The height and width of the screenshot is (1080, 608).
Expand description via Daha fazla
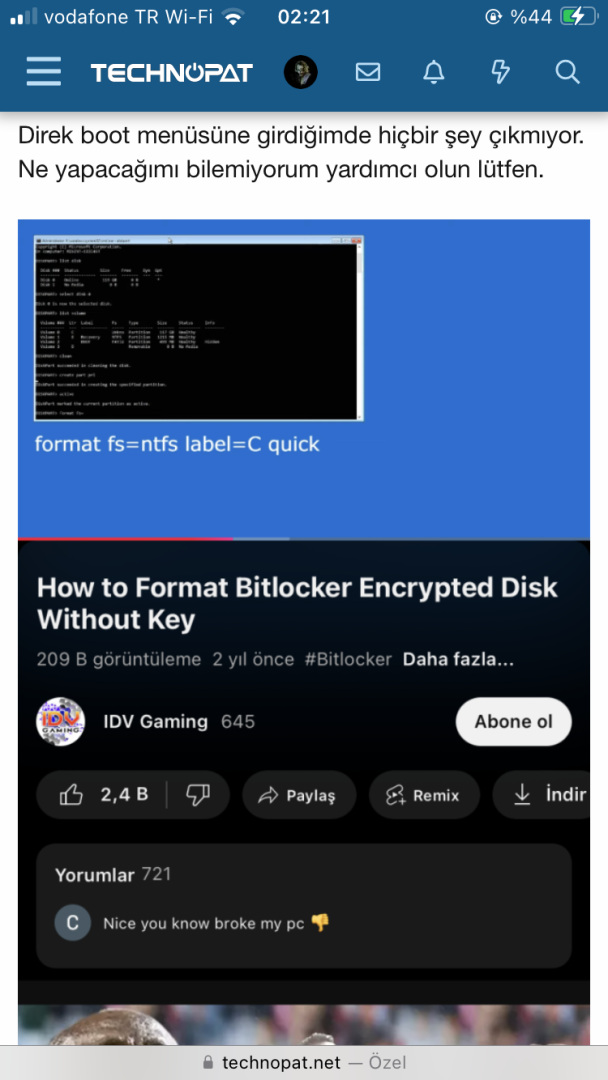pos(458,659)
